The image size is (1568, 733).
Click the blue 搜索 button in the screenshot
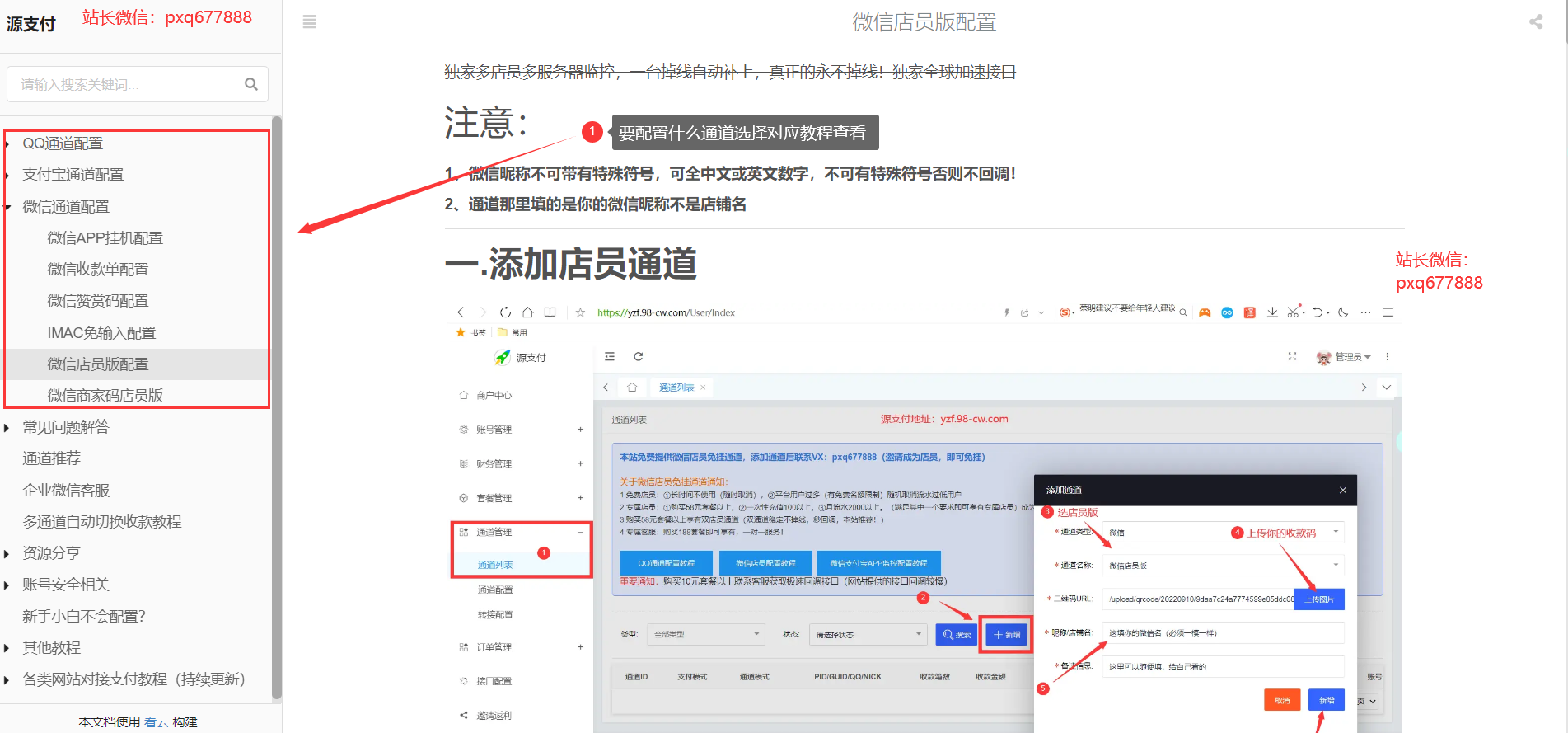(x=957, y=635)
